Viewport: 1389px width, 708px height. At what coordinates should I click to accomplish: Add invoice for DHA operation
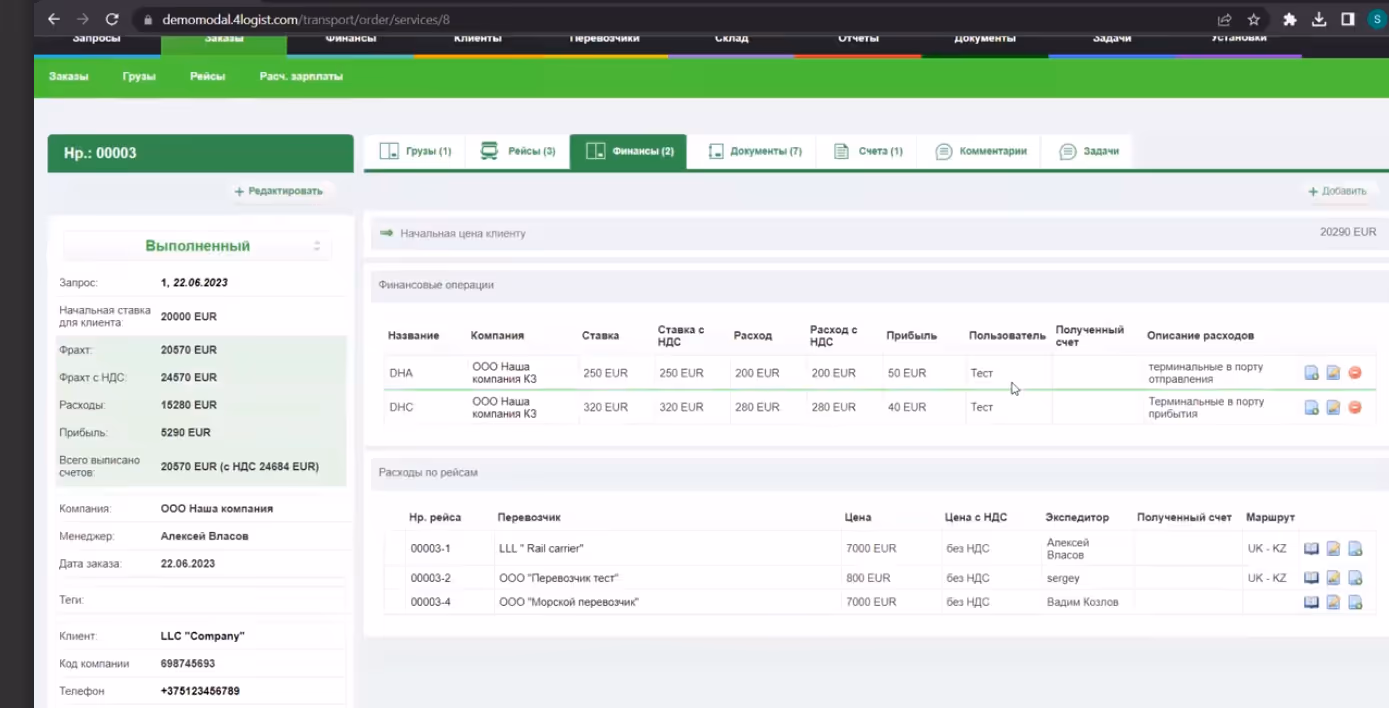pos(1312,373)
